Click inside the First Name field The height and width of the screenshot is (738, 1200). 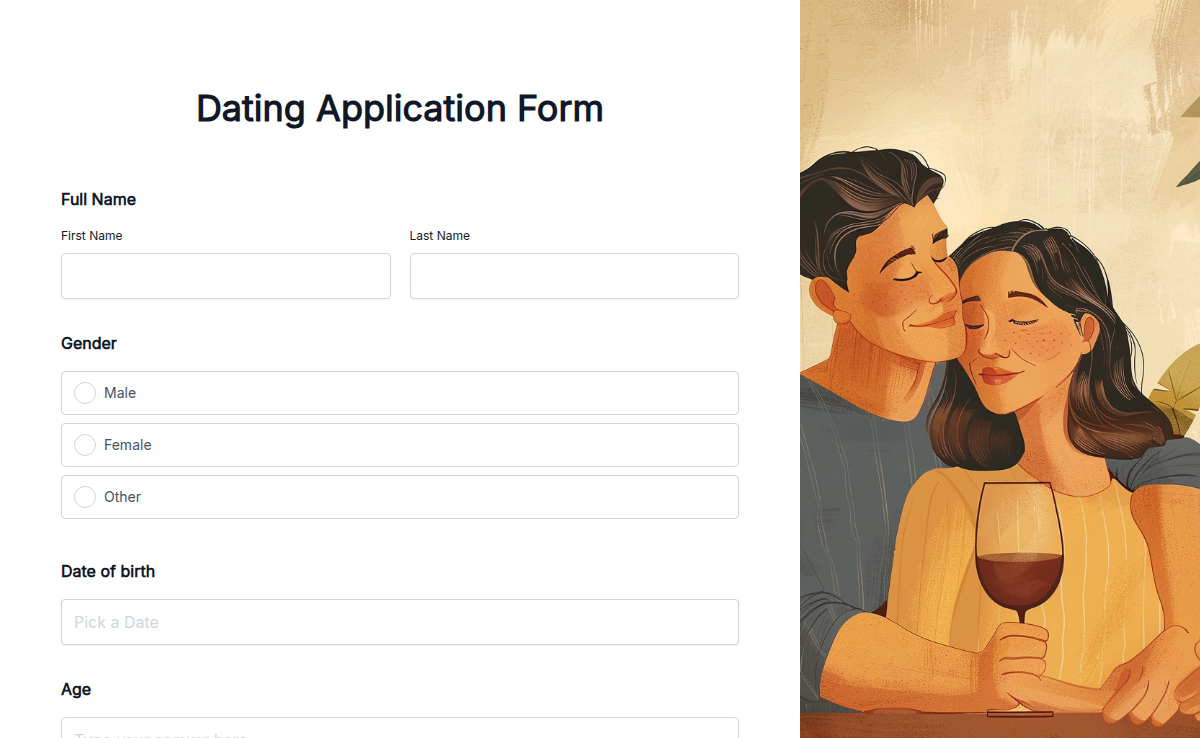point(225,276)
